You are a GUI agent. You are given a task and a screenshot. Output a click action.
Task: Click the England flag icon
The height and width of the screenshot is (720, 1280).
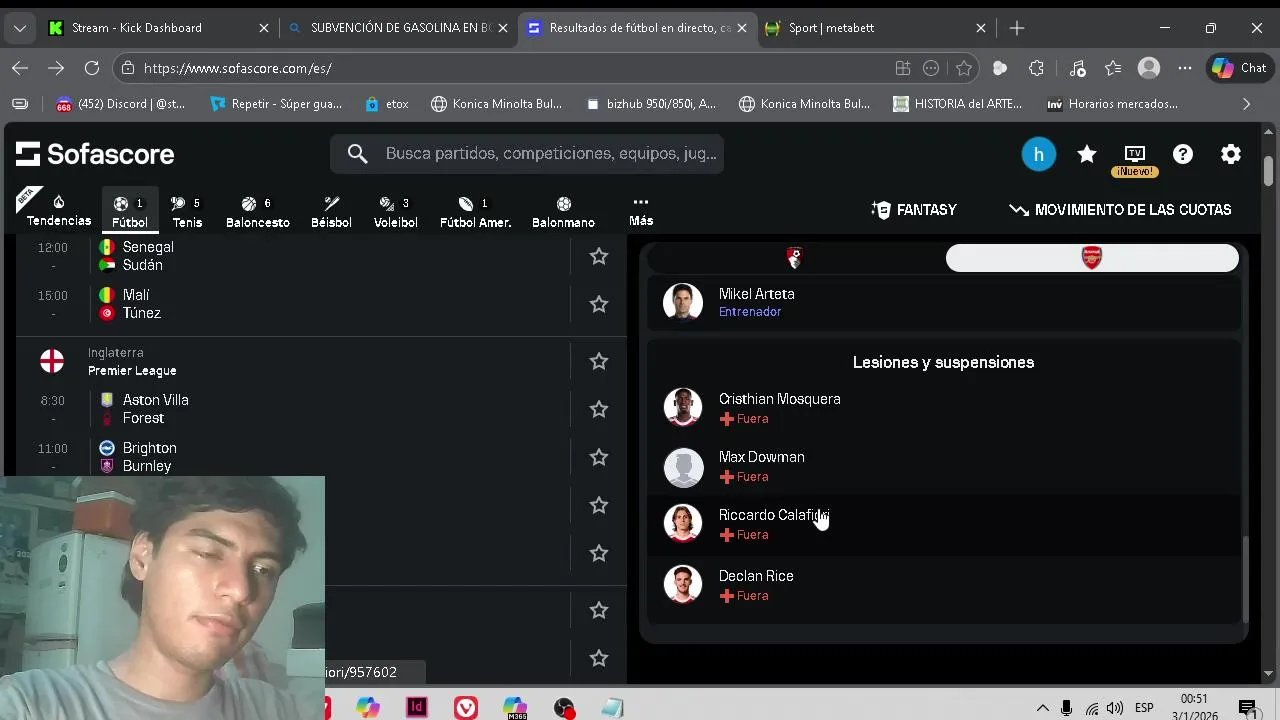pyautogui.click(x=52, y=361)
